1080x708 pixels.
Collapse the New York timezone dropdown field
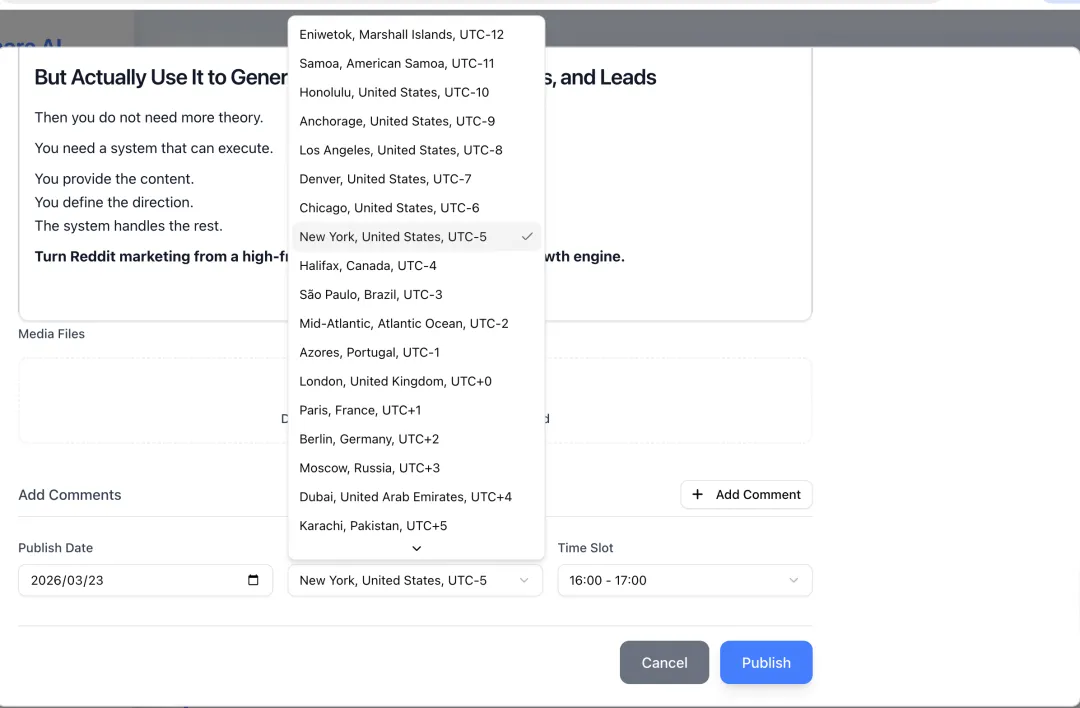tap(415, 581)
